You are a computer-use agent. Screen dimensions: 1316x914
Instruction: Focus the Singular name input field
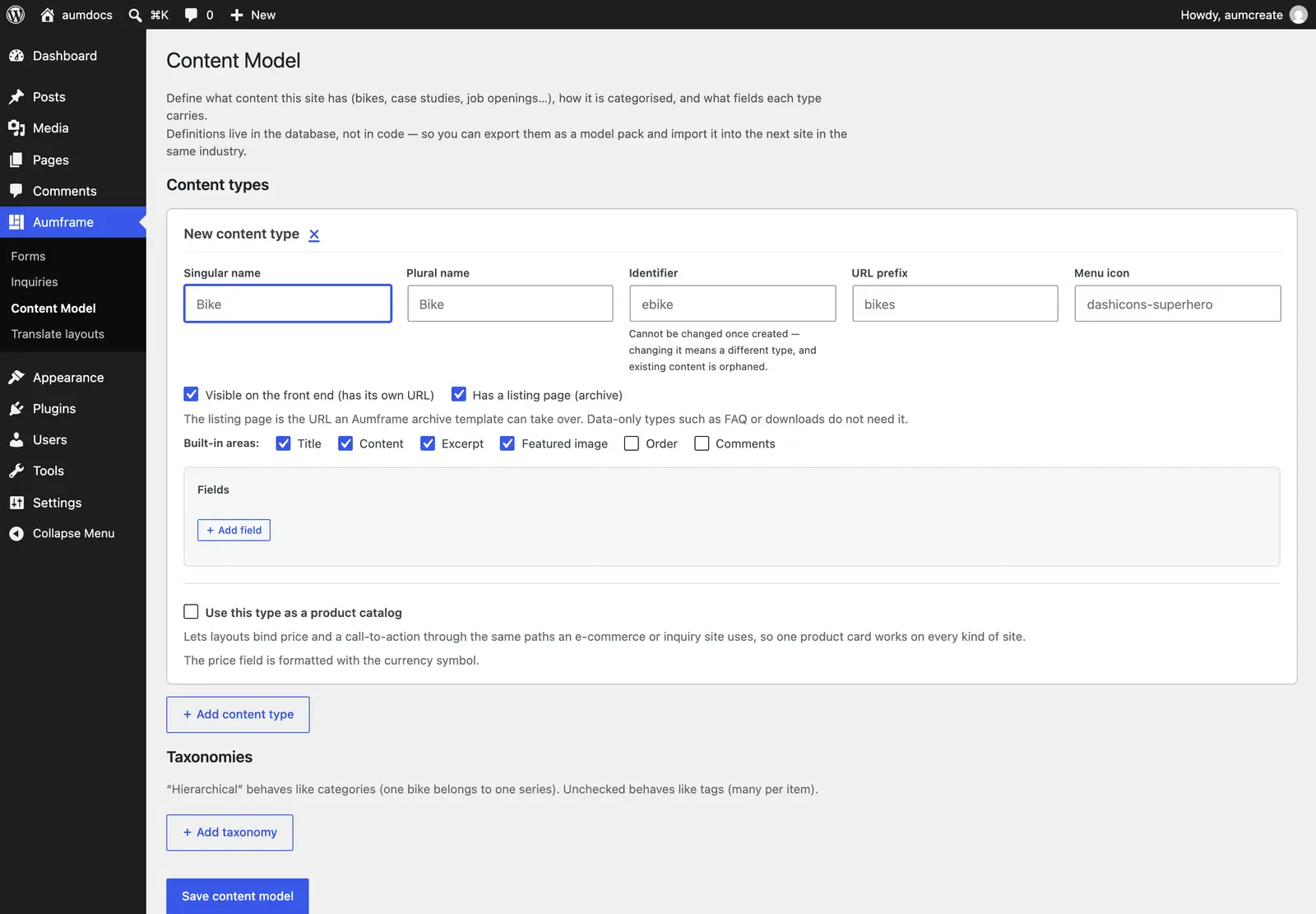pyautogui.click(x=288, y=304)
